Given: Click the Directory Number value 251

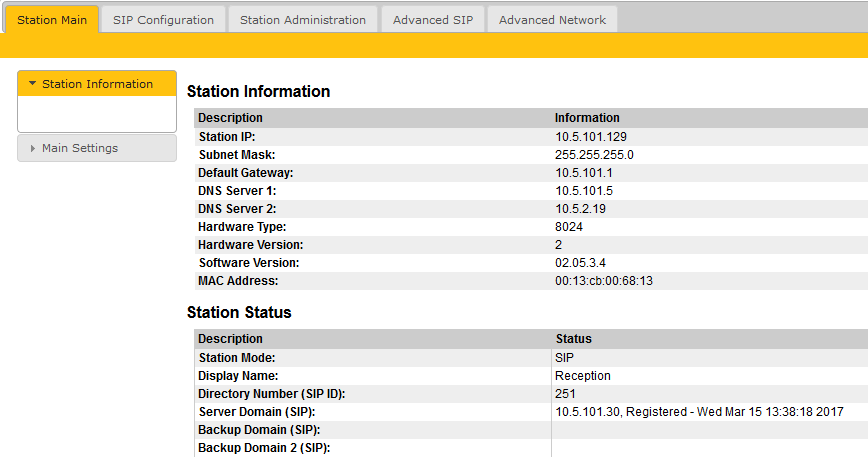Looking at the screenshot, I should click(x=565, y=394).
